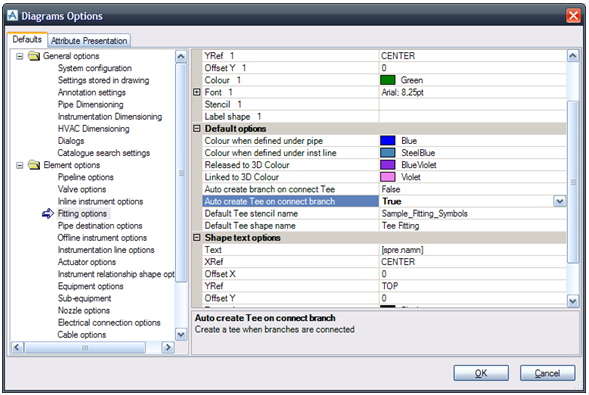The height and width of the screenshot is (395, 589).
Task: Select Electrical connection options item
Action: (109, 323)
